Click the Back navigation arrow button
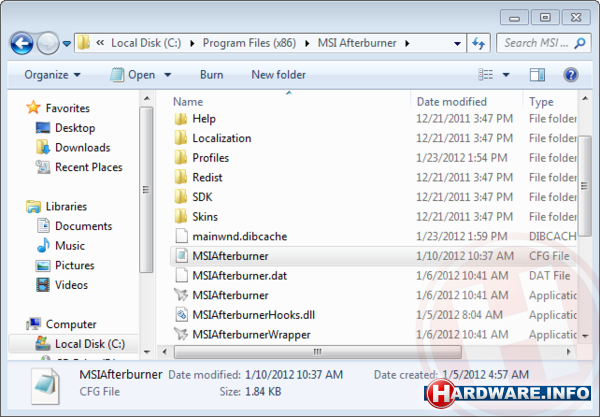The image size is (600, 417). coord(22,43)
